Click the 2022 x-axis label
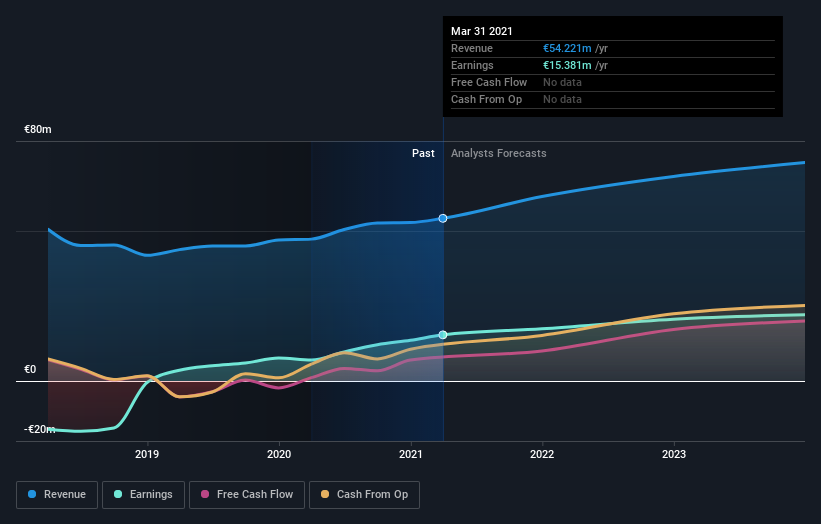This screenshot has height=524, width=821. [x=542, y=454]
